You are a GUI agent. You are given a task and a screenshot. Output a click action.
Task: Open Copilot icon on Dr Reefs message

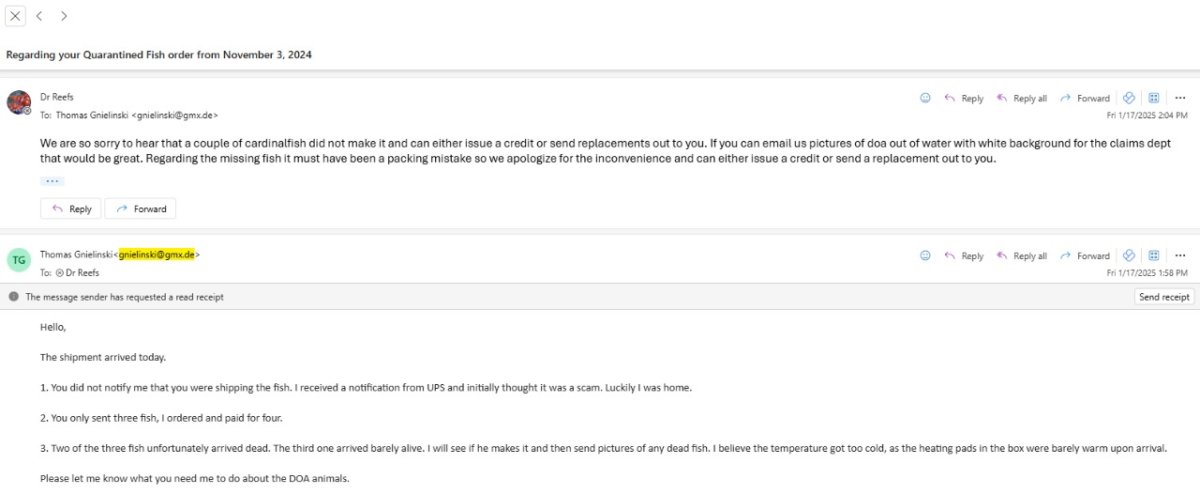[1128, 98]
